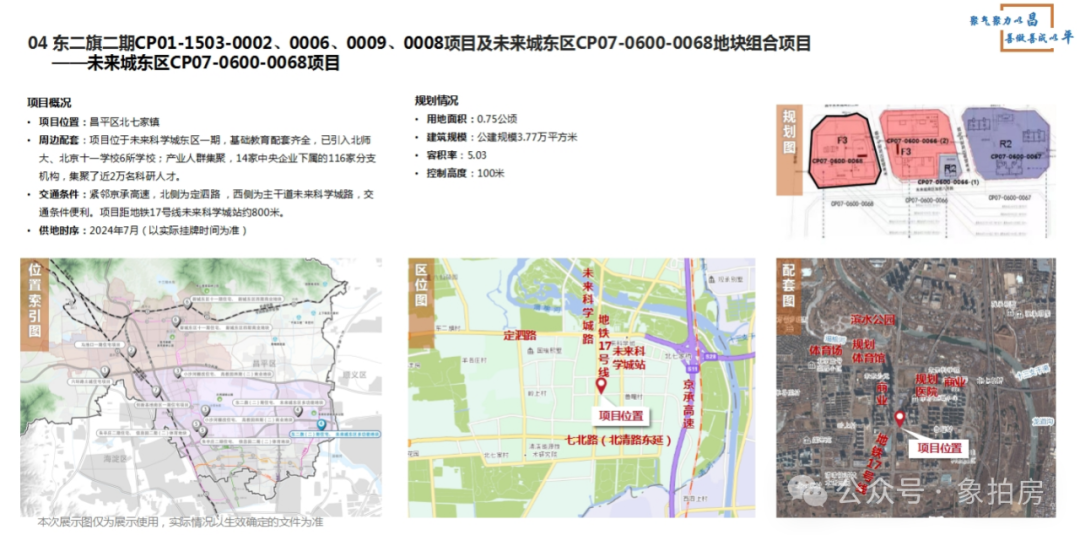Click the 体育场 label on the satellite map
The width and height of the screenshot is (1080, 535).
[827, 351]
